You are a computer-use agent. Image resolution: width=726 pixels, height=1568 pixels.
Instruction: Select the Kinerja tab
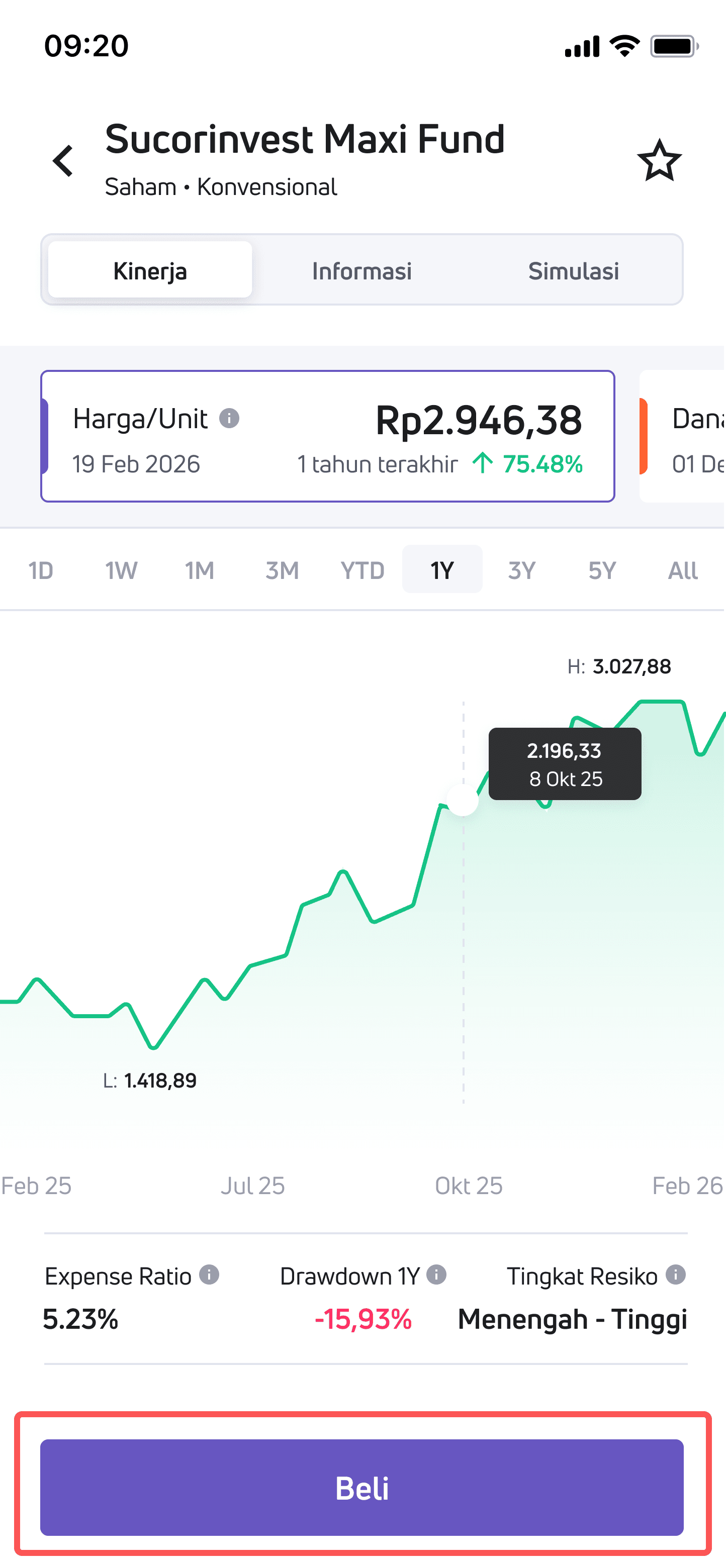click(x=150, y=271)
